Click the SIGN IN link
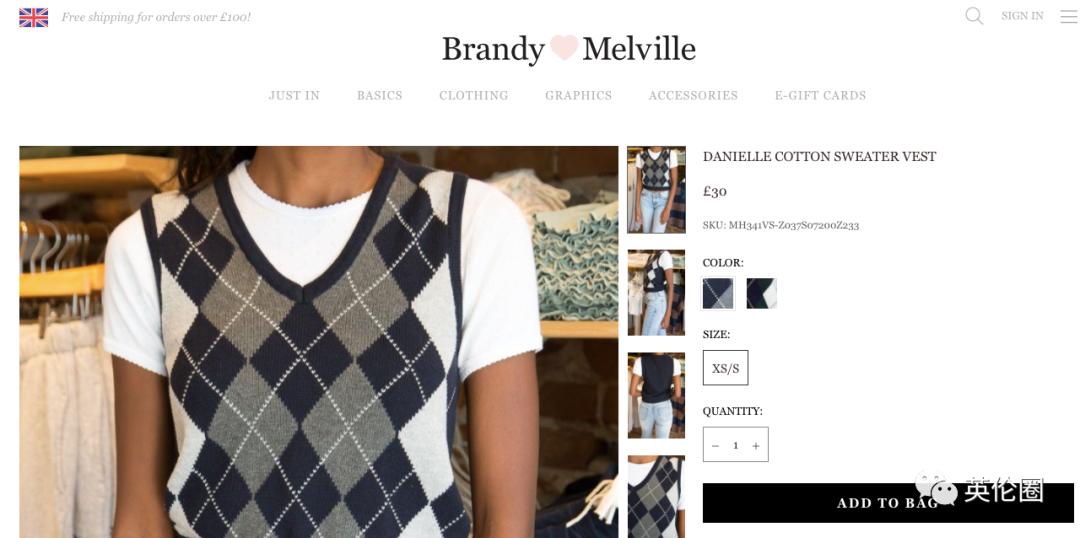Image resolution: width=1080 pixels, height=538 pixels. (x=1022, y=16)
